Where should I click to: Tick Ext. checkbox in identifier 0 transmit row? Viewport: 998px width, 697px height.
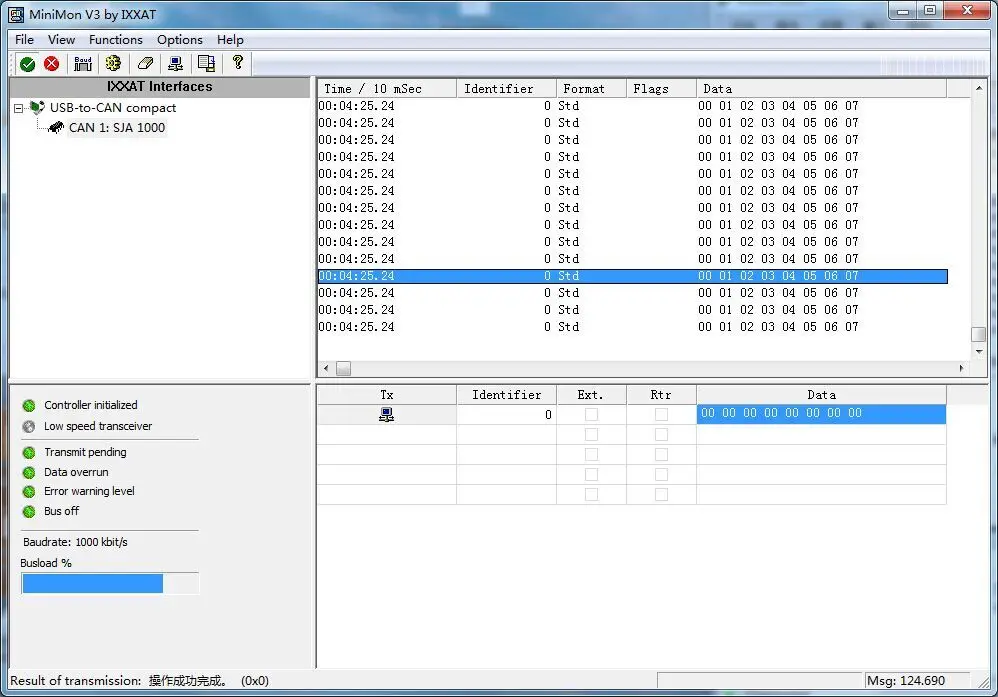click(591, 414)
